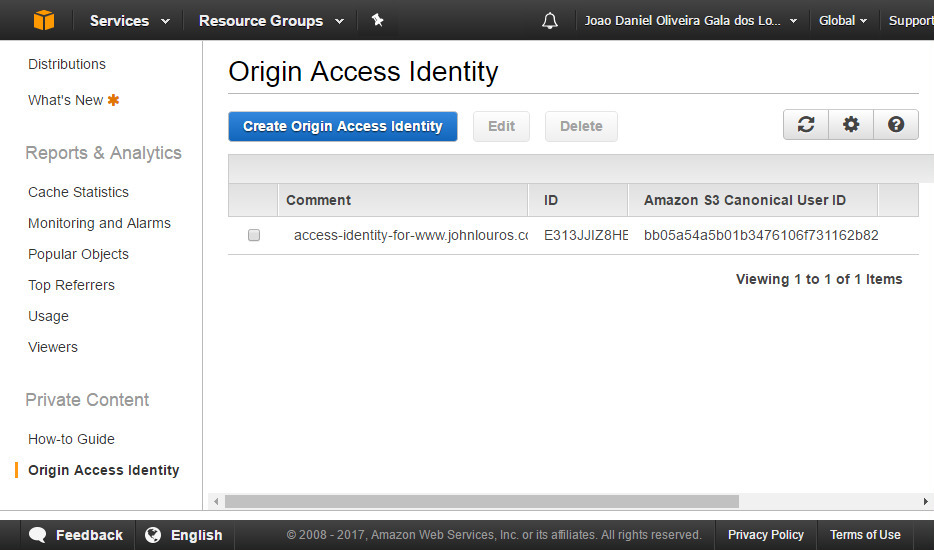Viewport: 934px width, 550px height.
Task: Expand the Resource Groups dropdown
Action: tap(271, 21)
